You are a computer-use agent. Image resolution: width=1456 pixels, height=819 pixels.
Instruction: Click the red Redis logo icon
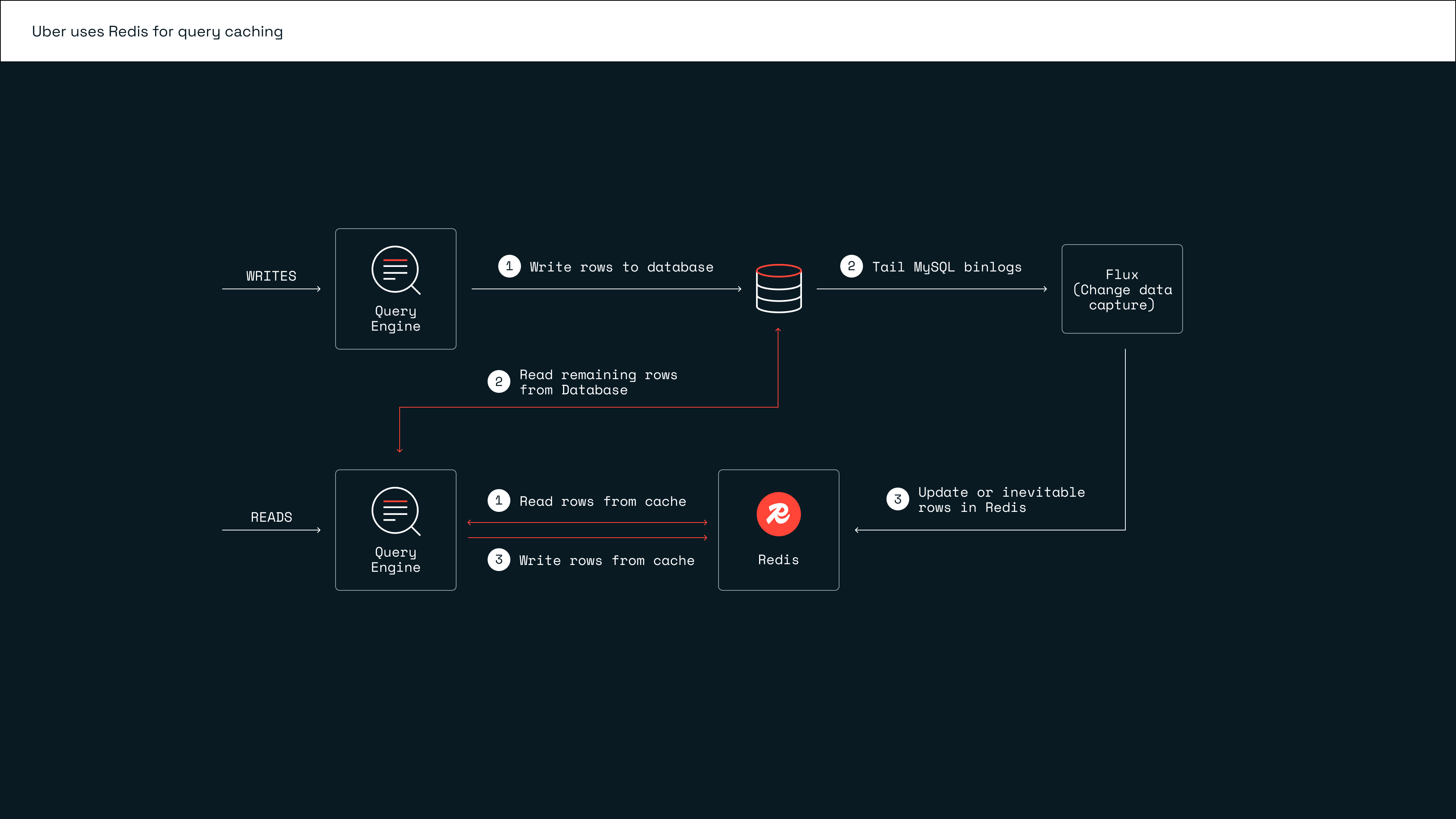[778, 514]
